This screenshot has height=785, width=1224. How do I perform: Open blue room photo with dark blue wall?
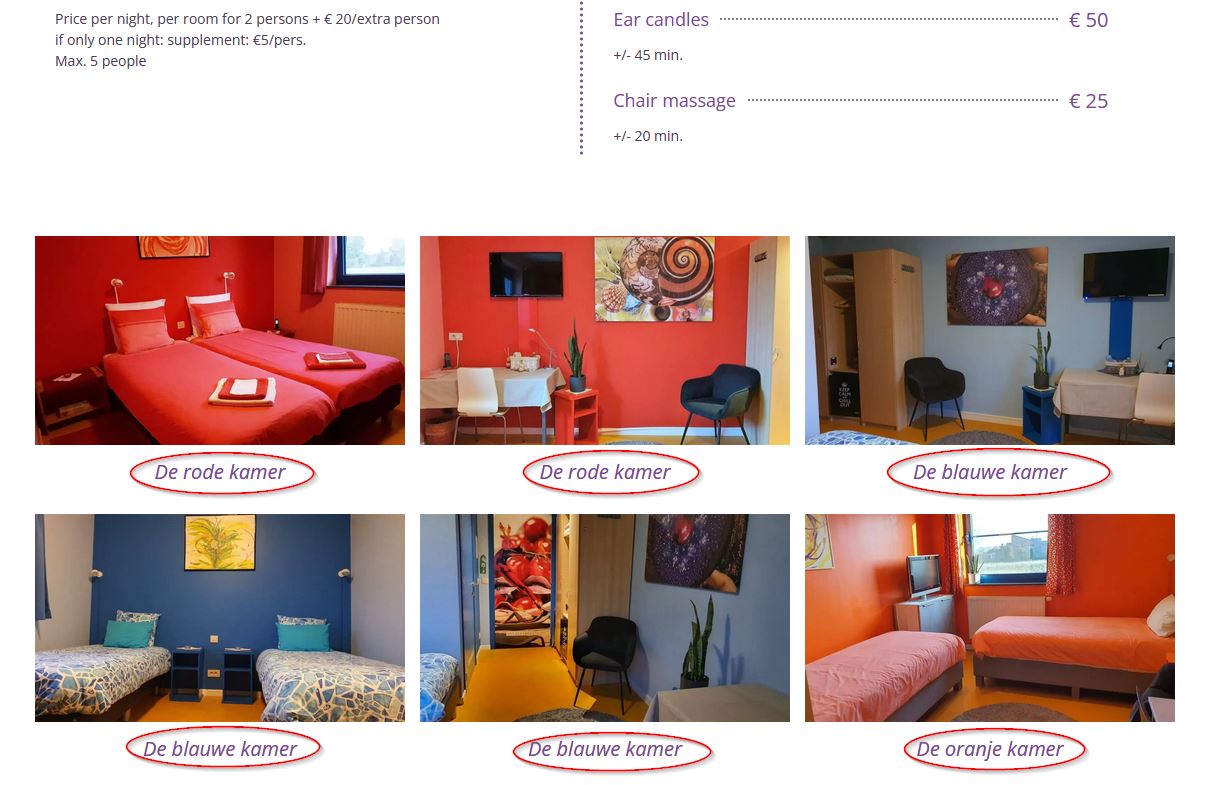220,618
